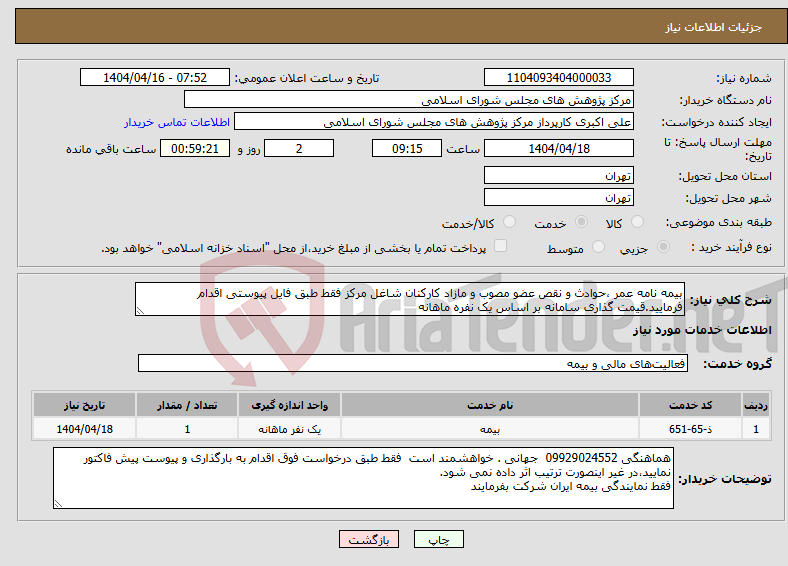The height and width of the screenshot is (566, 788).
Task: Click the deadline date field 1404/04/18
Action: coord(558,148)
